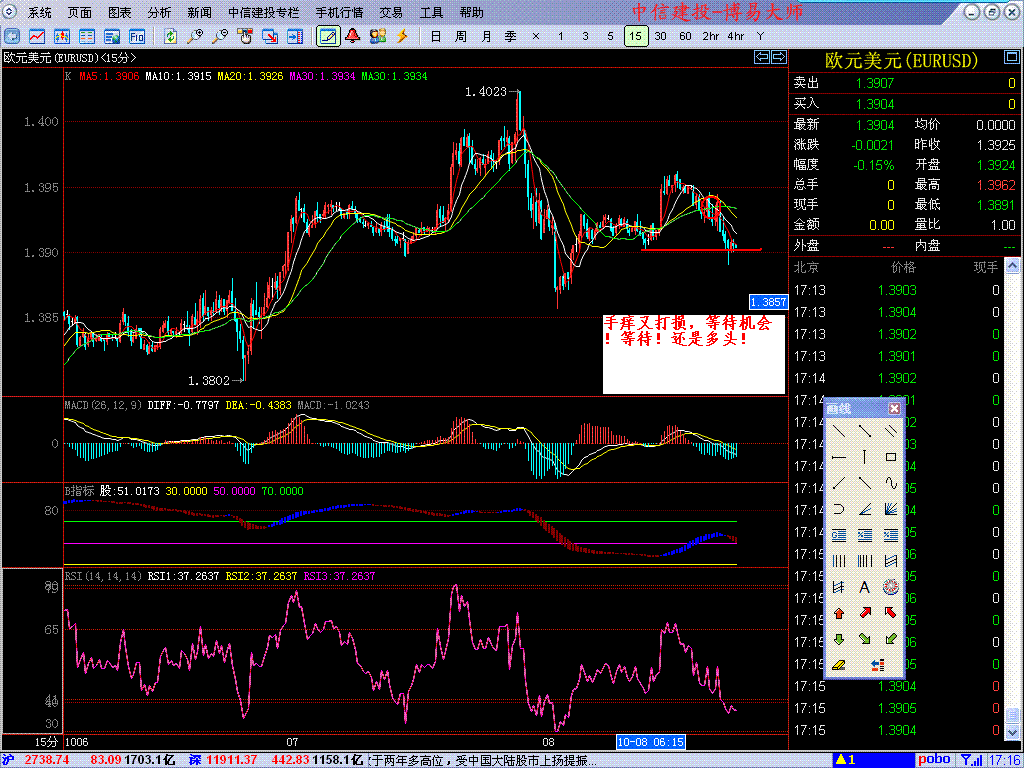Place a red up-right arrow marker

[865, 614]
